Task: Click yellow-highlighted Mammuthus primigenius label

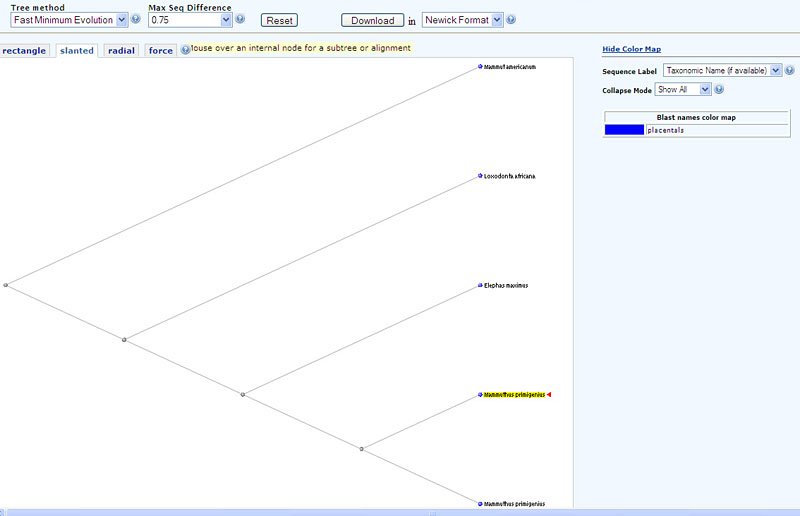Action: (514, 395)
